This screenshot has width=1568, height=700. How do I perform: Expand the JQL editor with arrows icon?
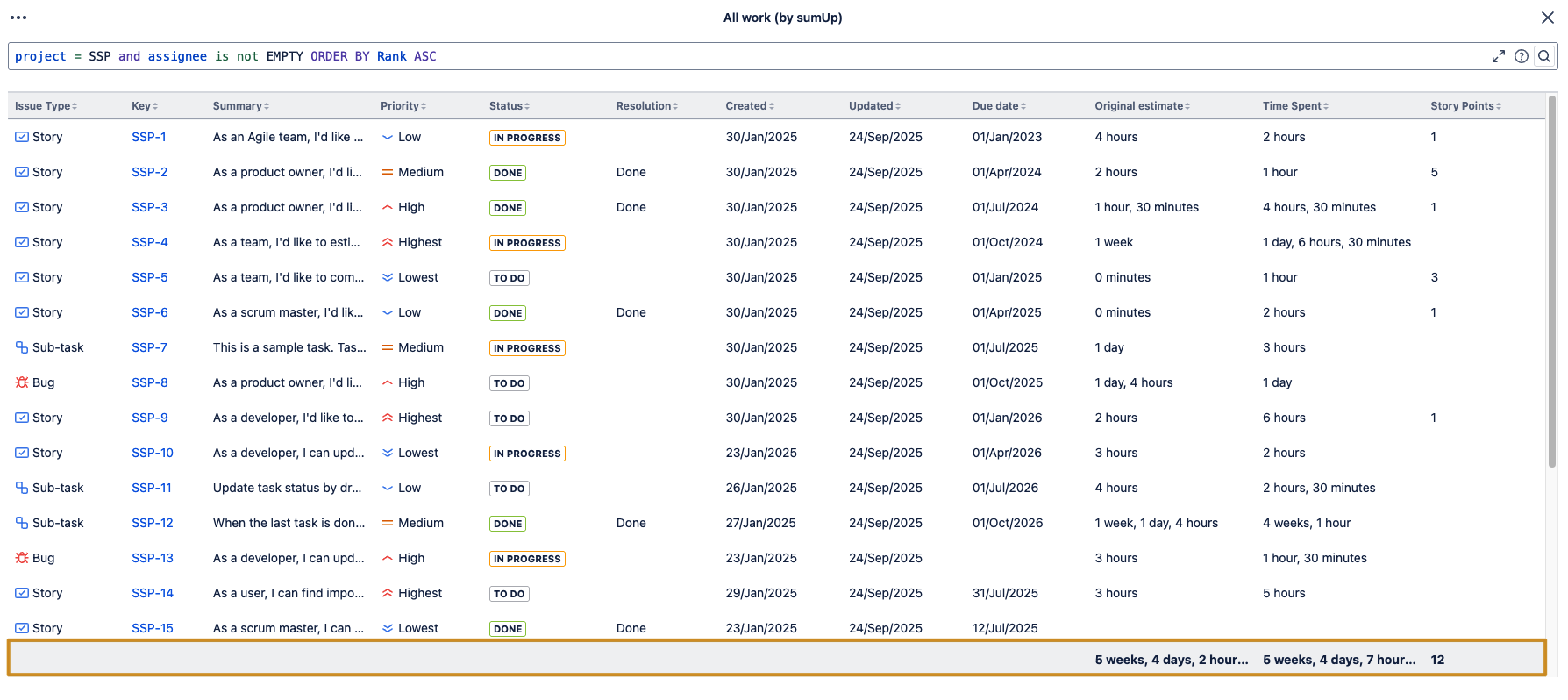[x=1499, y=56]
